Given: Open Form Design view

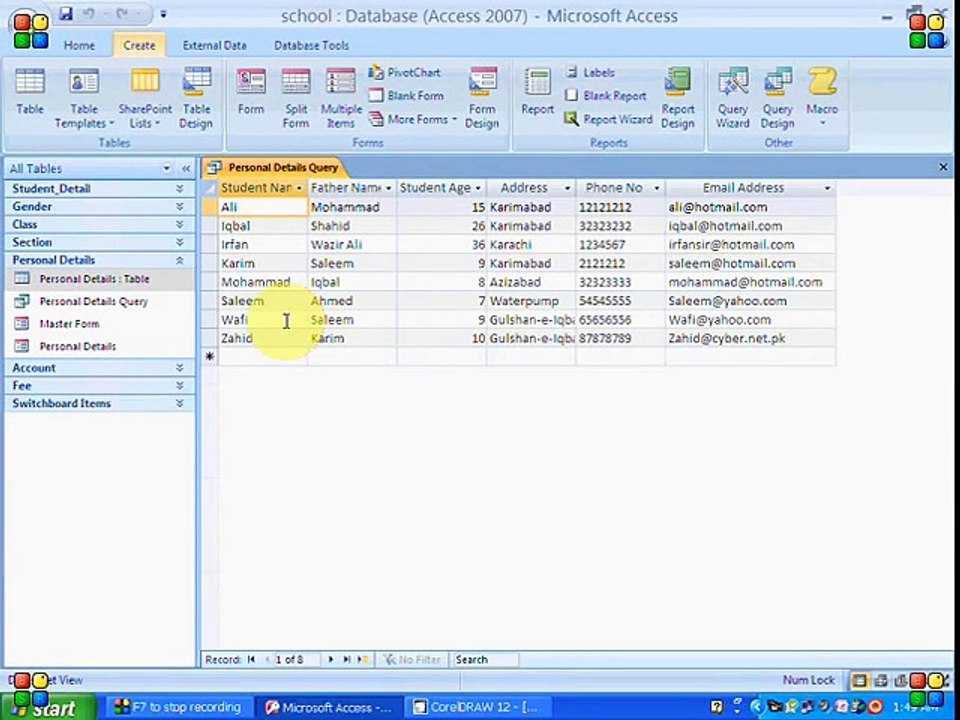Looking at the screenshot, I should (482, 98).
